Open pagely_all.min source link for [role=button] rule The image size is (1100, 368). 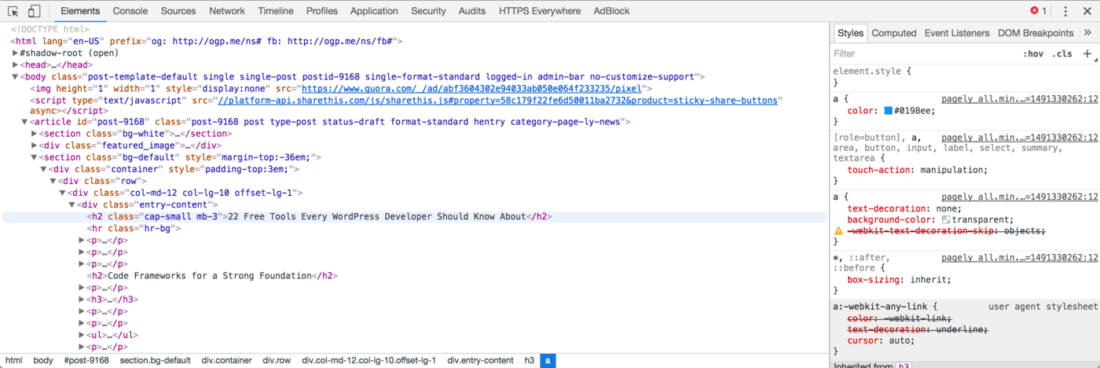1019,139
